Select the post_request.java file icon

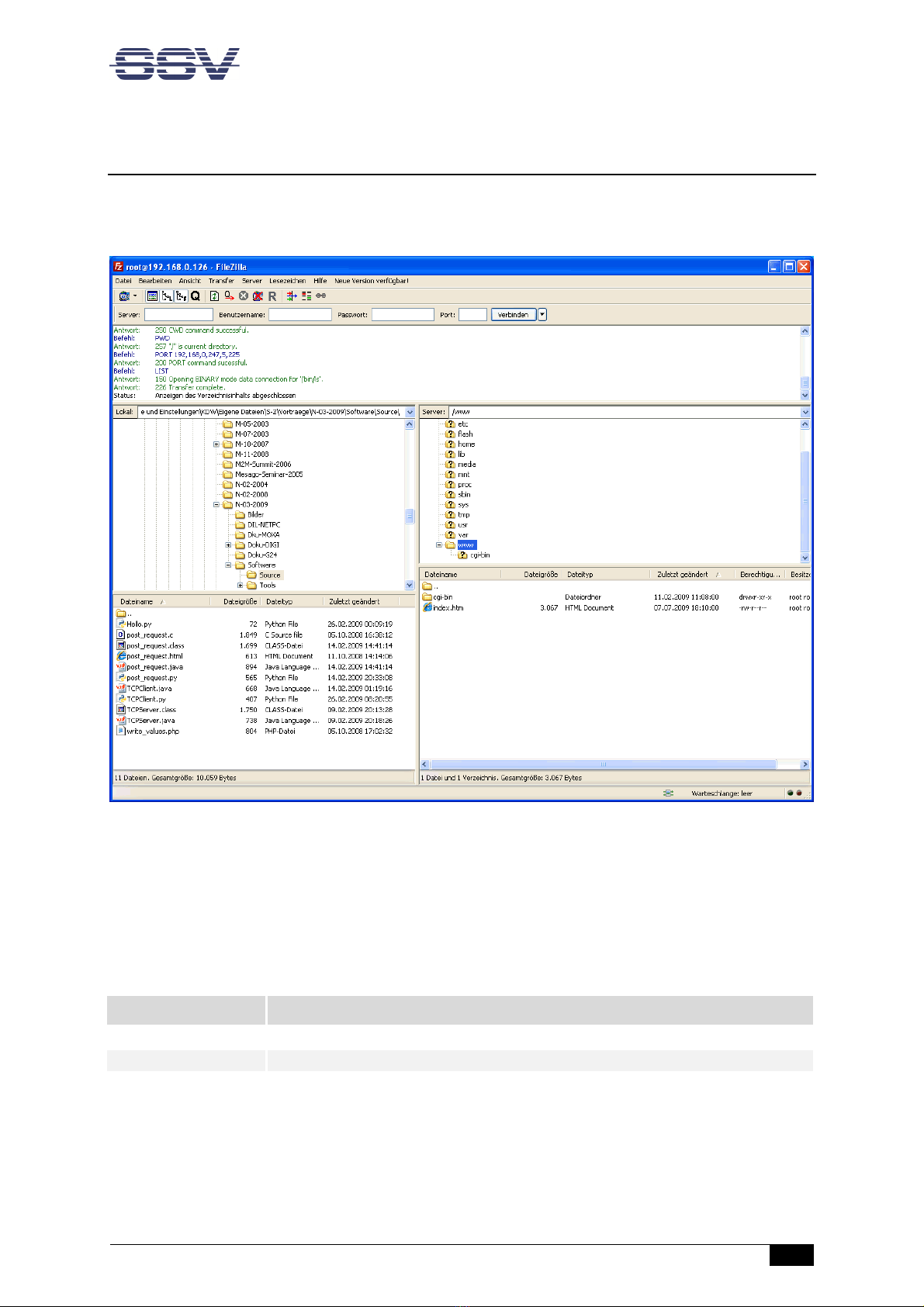coord(121,666)
